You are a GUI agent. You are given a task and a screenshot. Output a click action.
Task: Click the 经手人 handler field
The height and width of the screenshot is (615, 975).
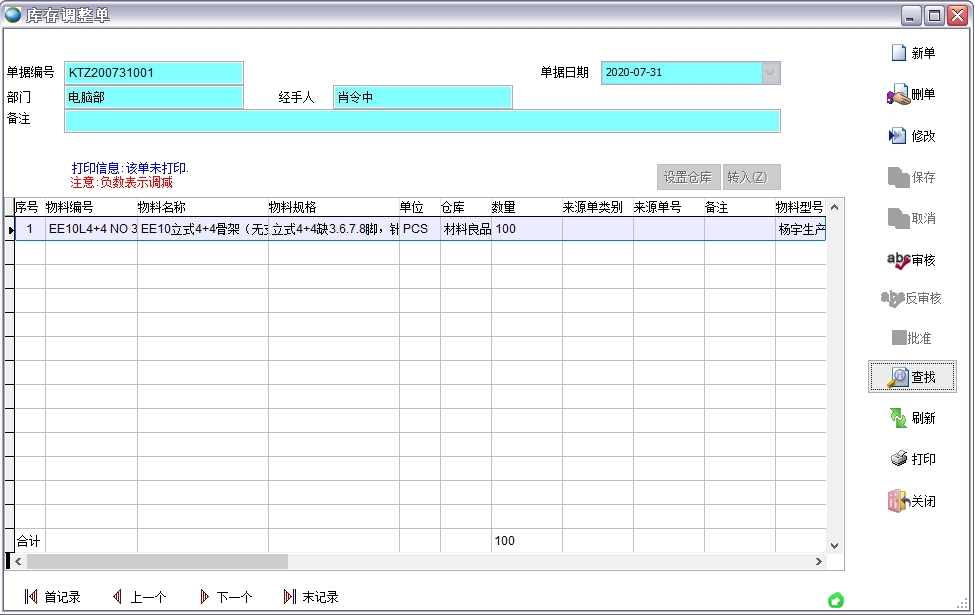pyautogui.click(x=422, y=97)
